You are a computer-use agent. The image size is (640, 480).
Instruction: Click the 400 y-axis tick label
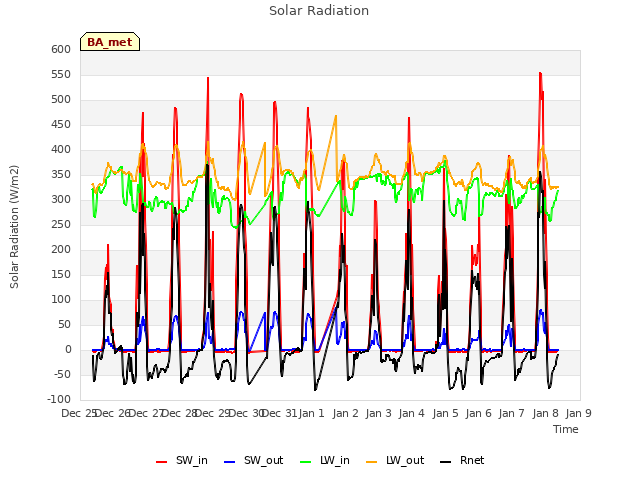pyautogui.click(x=61, y=149)
